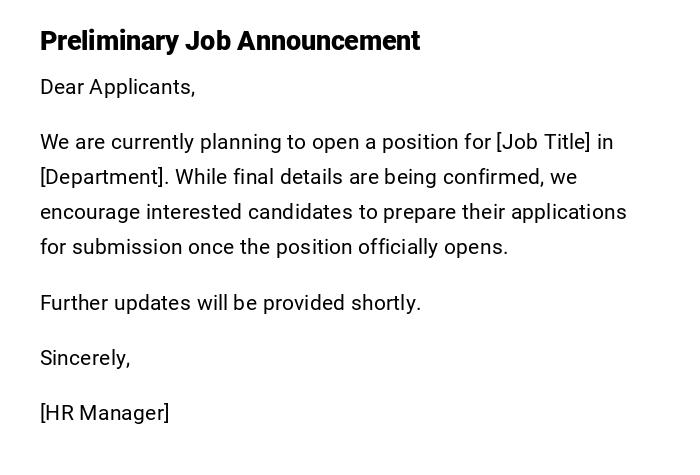Viewport: 700px width, 475px height.
Task: Click the 'Sincerely,' closing line
Action: point(85,358)
